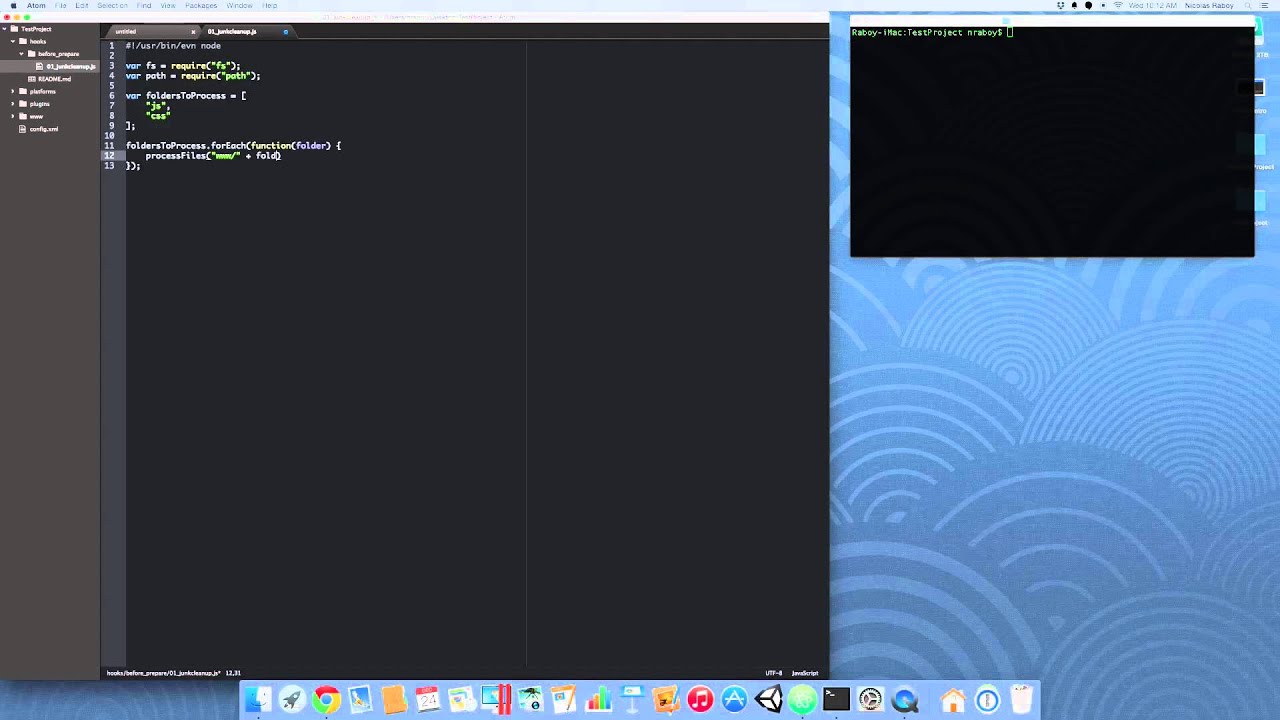Open the Numbers chart icon in Dock
The image size is (1280, 720).
[598, 700]
